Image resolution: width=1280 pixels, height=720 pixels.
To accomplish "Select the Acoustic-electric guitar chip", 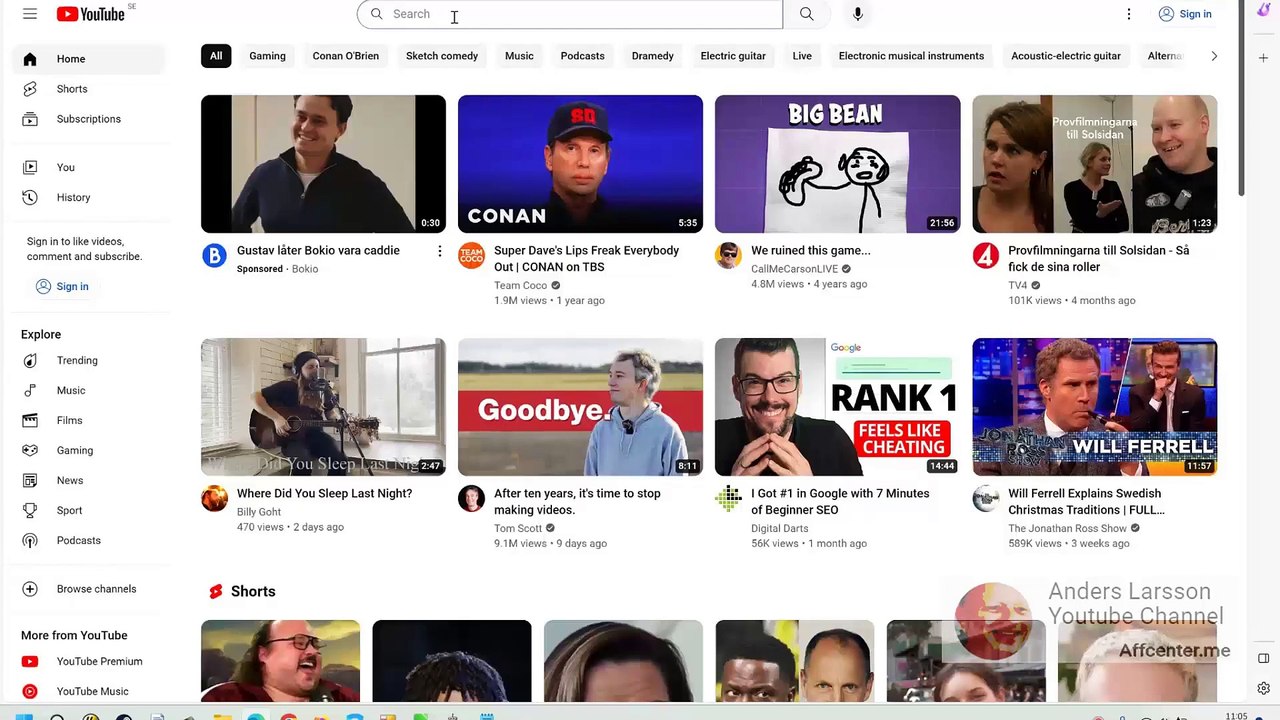I will click(x=1066, y=56).
